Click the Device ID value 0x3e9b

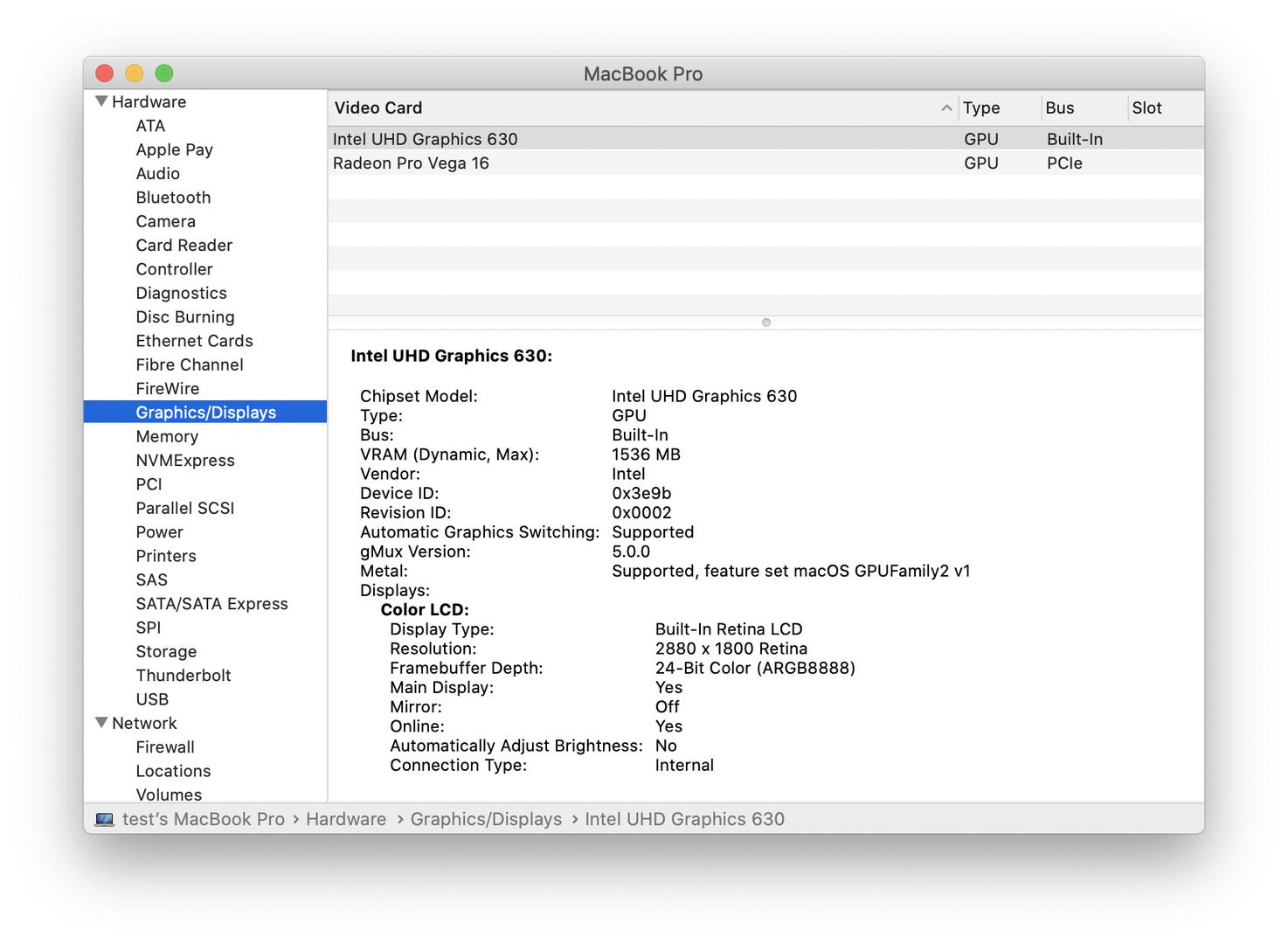[x=641, y=493]
